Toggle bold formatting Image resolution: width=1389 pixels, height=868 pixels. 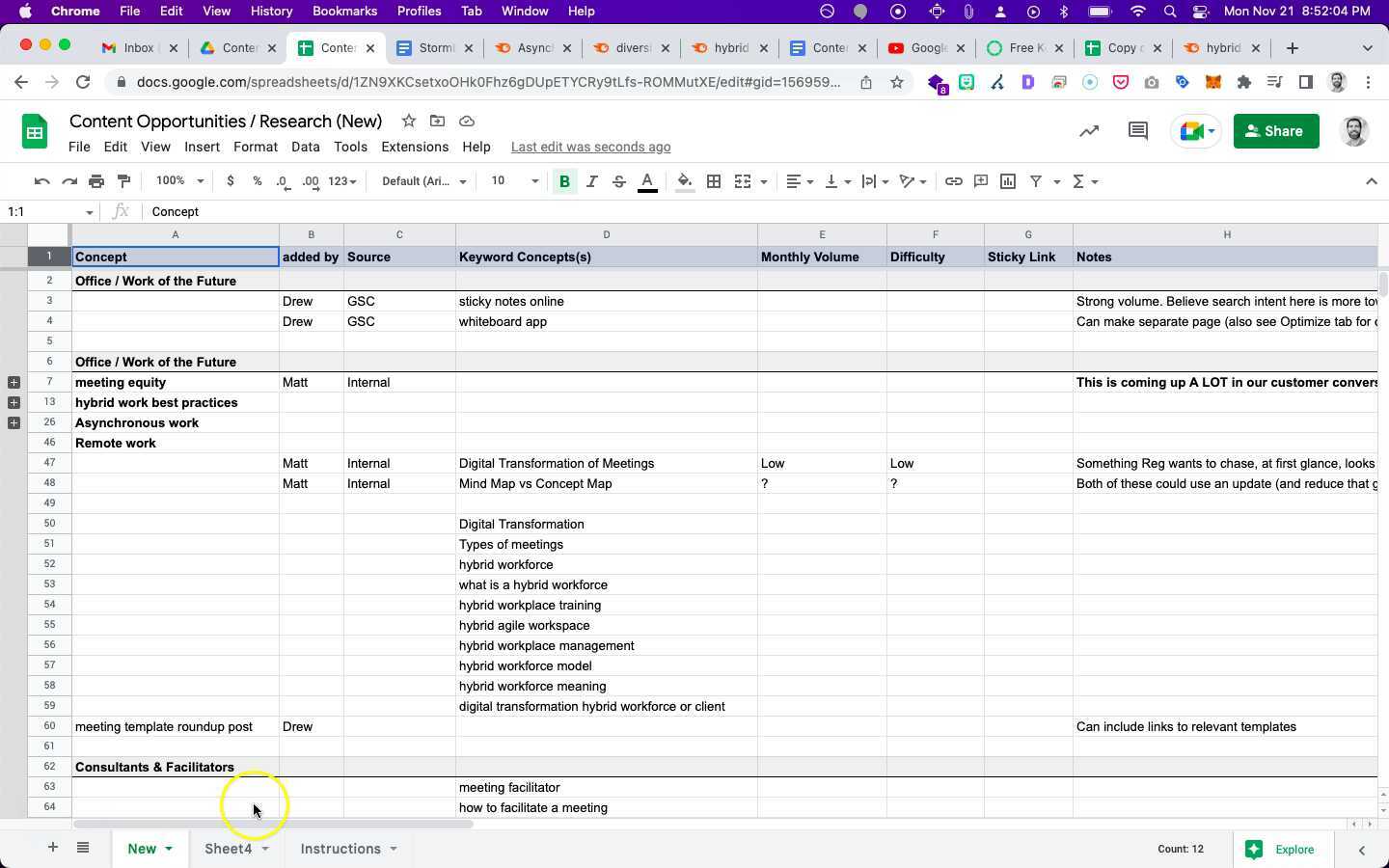click(x=564, y=181)
